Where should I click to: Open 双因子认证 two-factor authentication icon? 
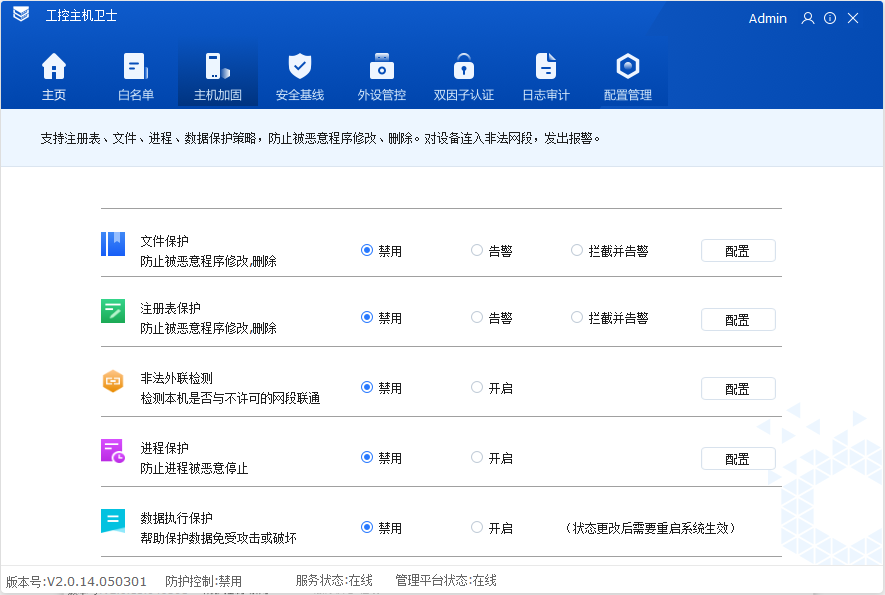[x=463, y=68]
